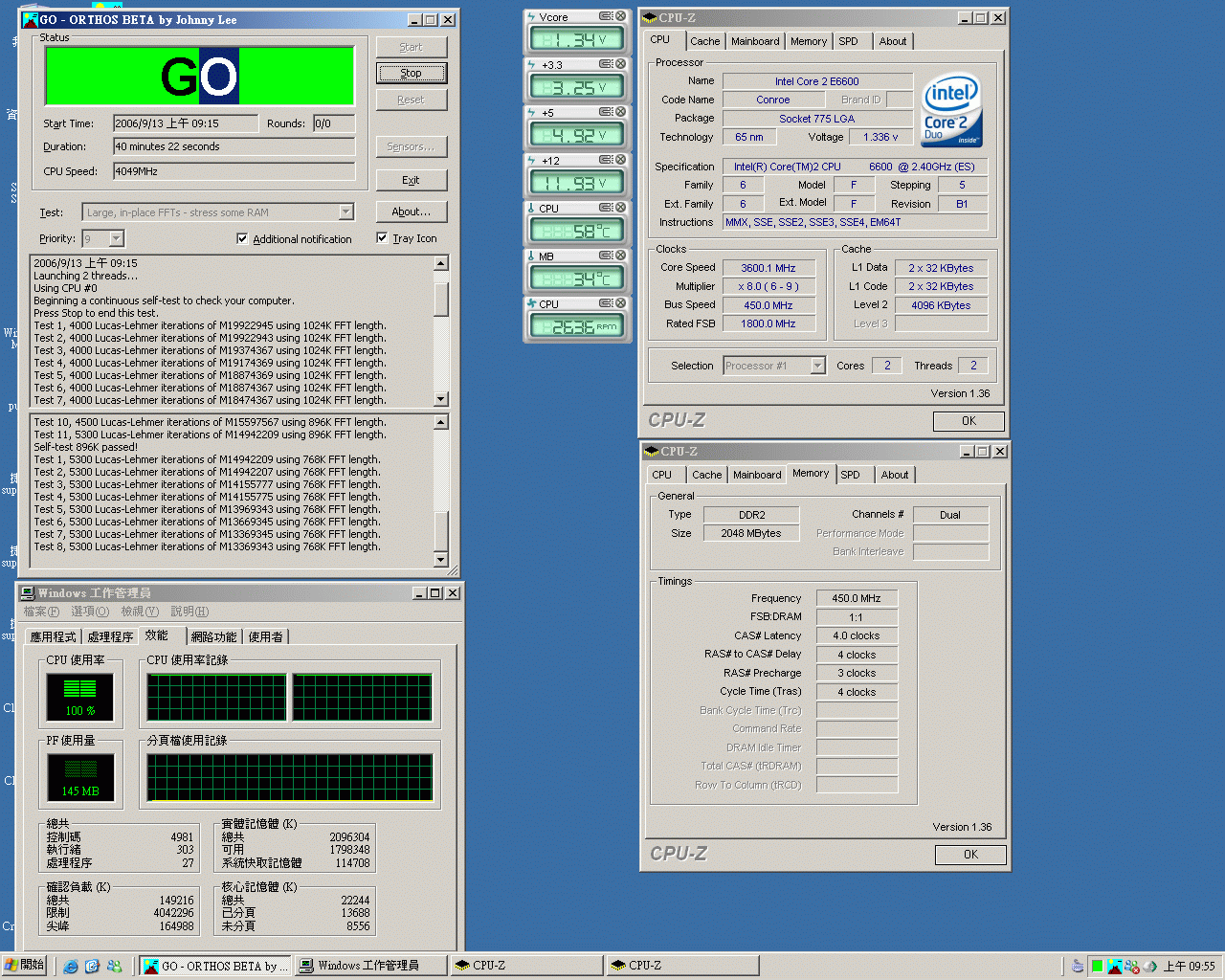Click ORTHOS window title icon
Image resolution: width=1225 pixels, height=980 pixels.
(30, 19)
